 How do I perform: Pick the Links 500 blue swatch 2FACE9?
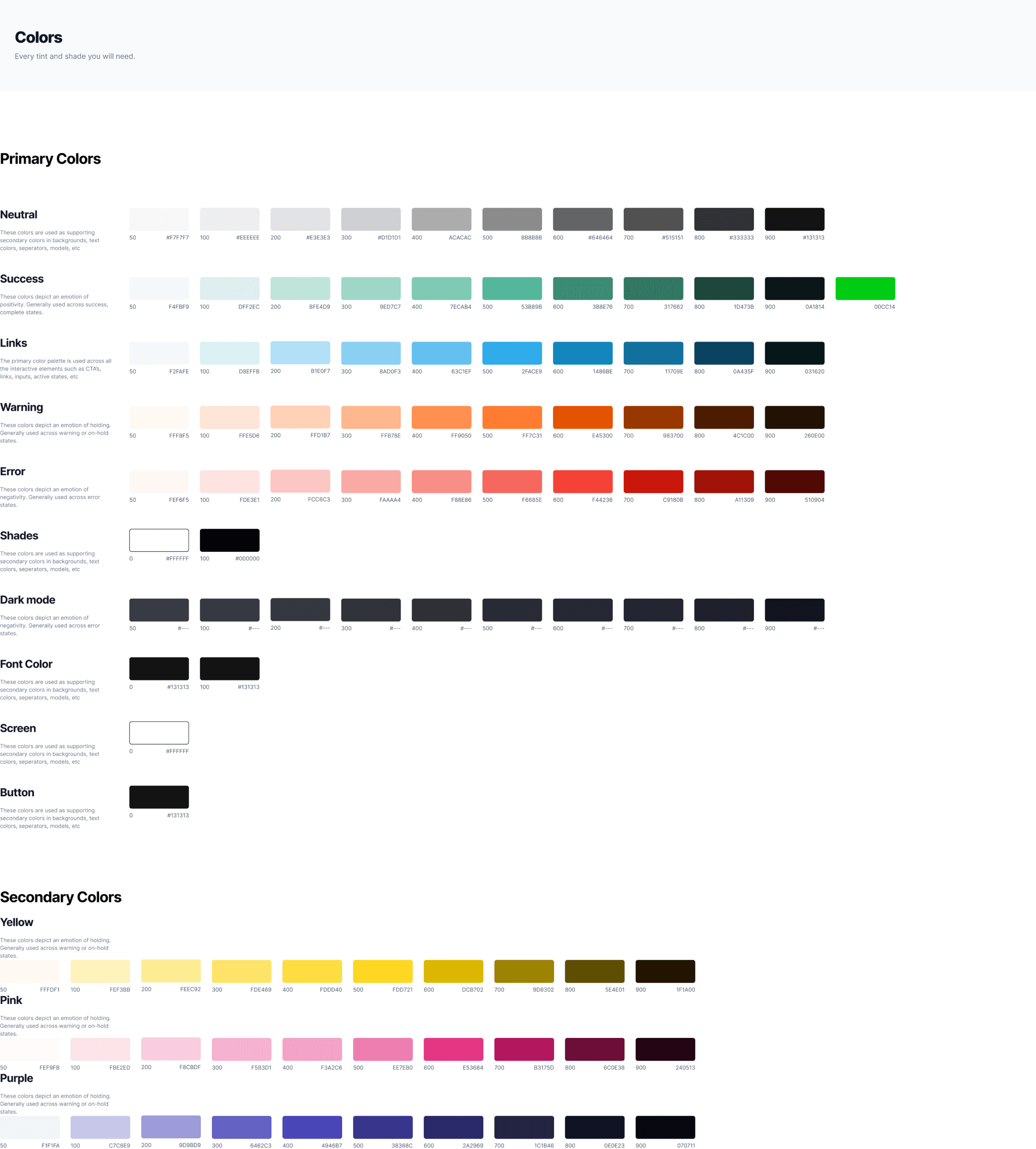pyautogui.click(x=512, y=353)
